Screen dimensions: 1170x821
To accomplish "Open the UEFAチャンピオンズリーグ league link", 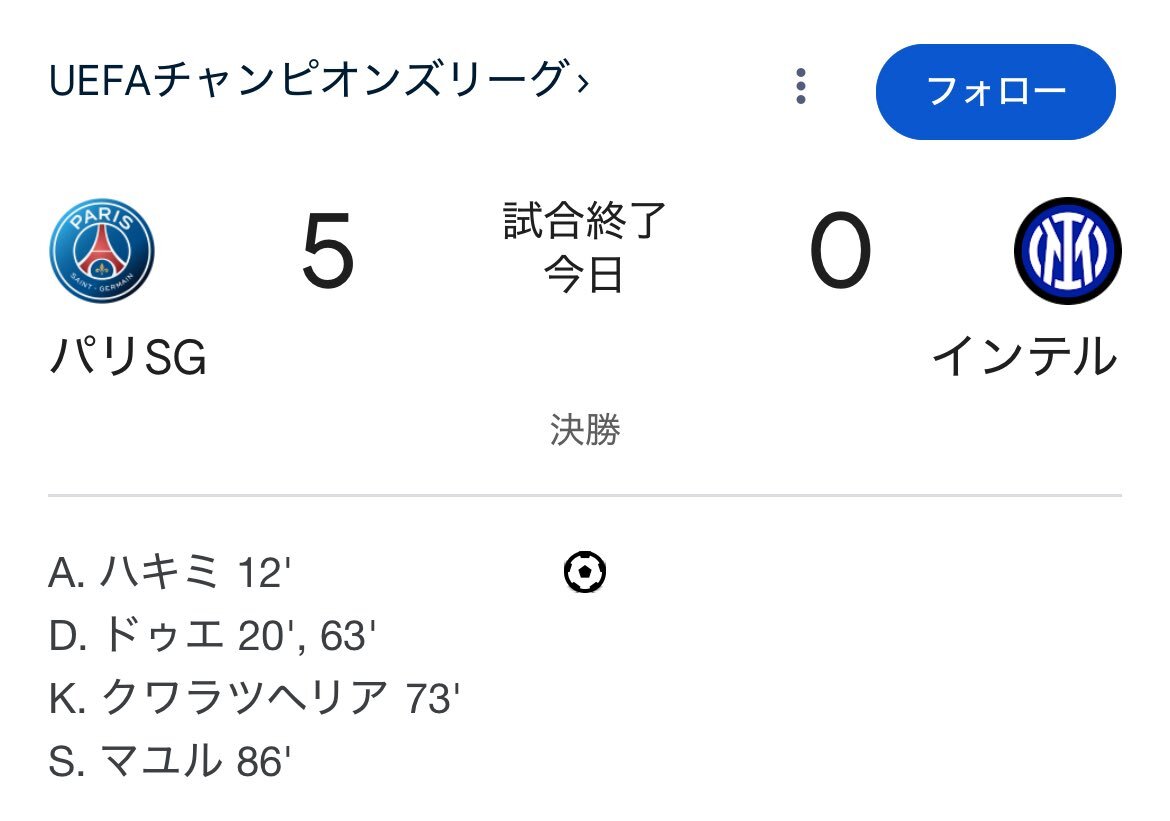I will coord(308,81).
